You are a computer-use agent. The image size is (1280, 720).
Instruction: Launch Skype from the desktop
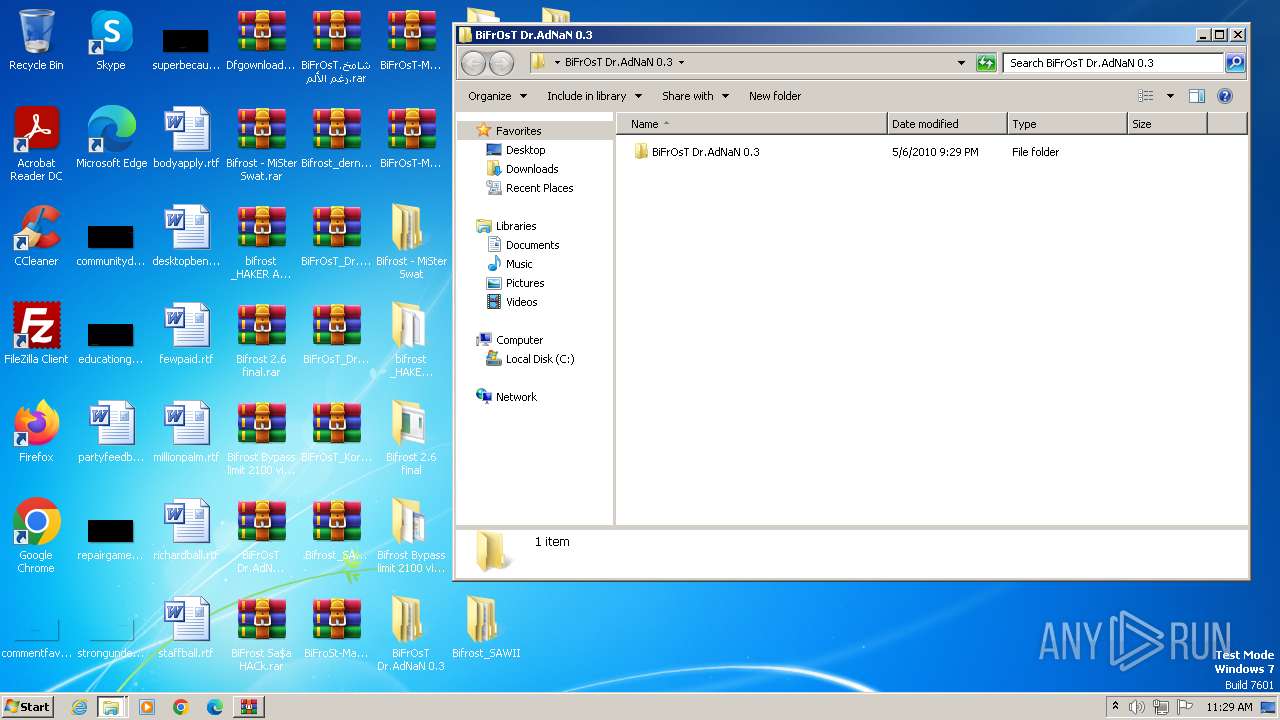point(111,40)
